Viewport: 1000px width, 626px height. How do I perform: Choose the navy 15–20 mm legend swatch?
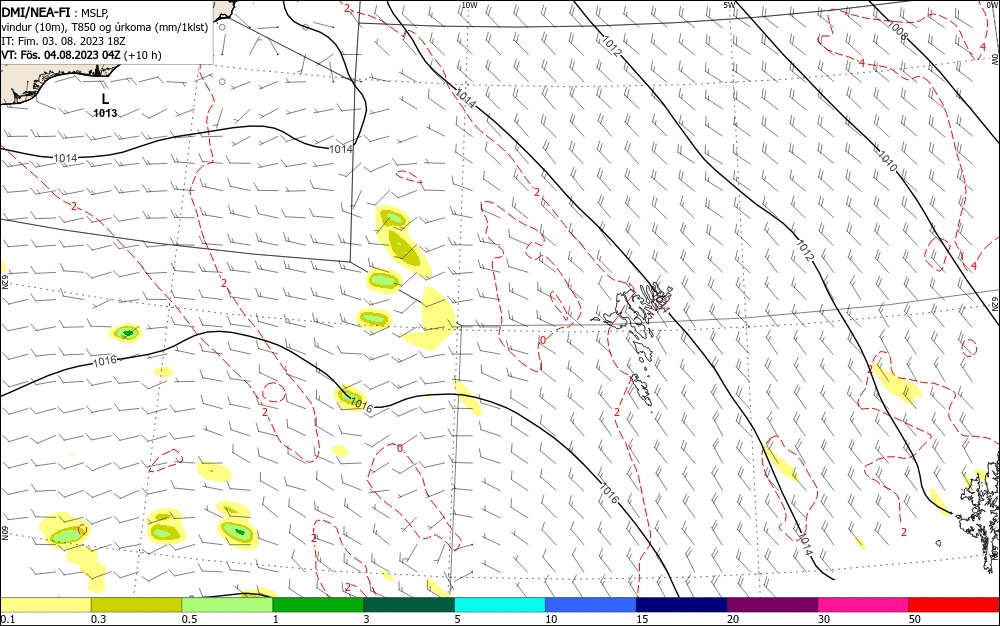pyautogui.click(x=682, y=605)
